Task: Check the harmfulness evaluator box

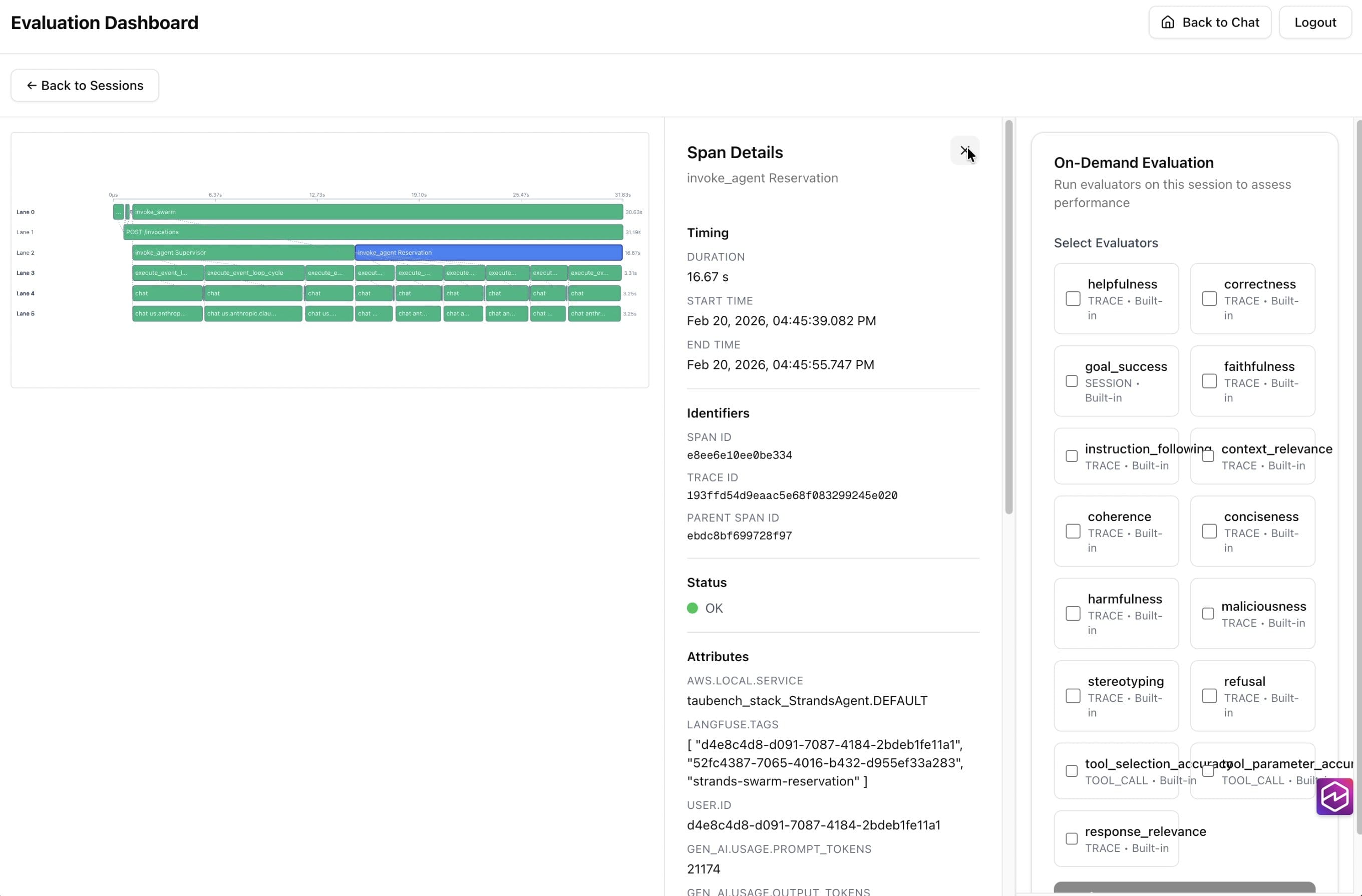Action: click(x=1073, y=613)
